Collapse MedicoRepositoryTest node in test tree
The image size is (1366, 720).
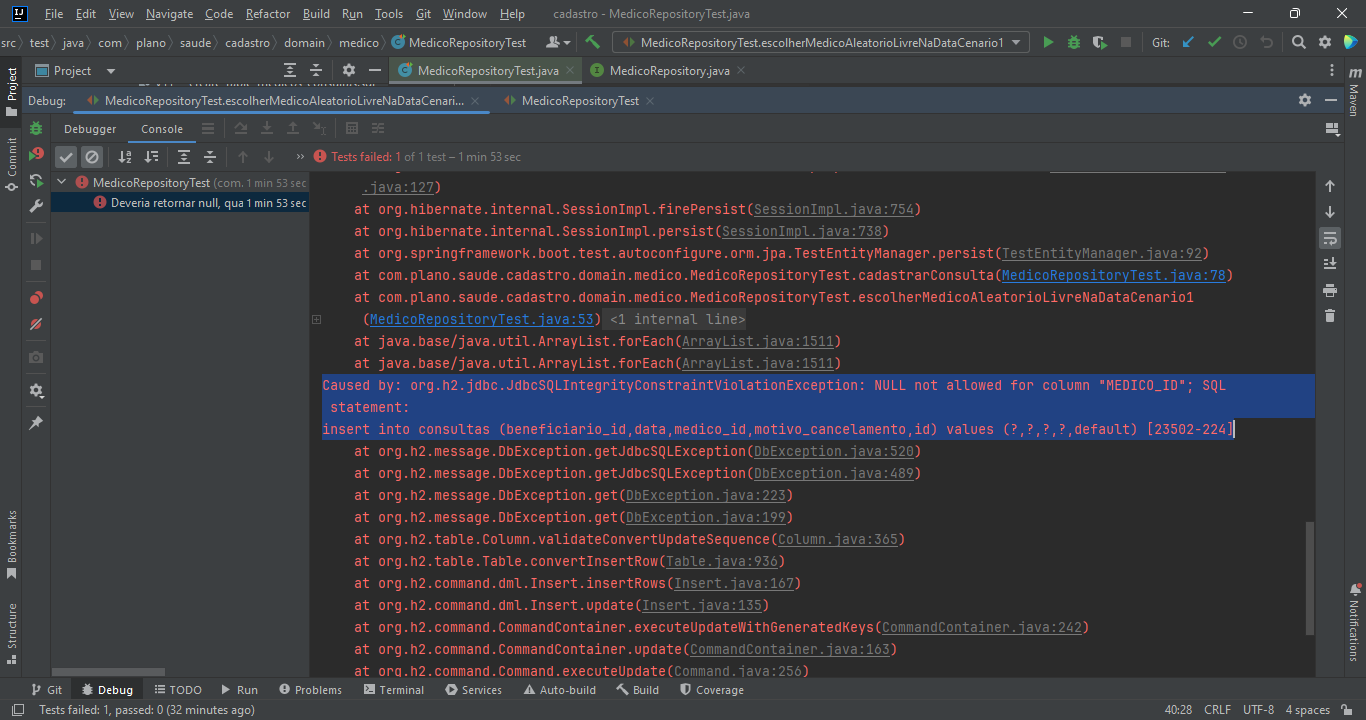coord(62,183)
